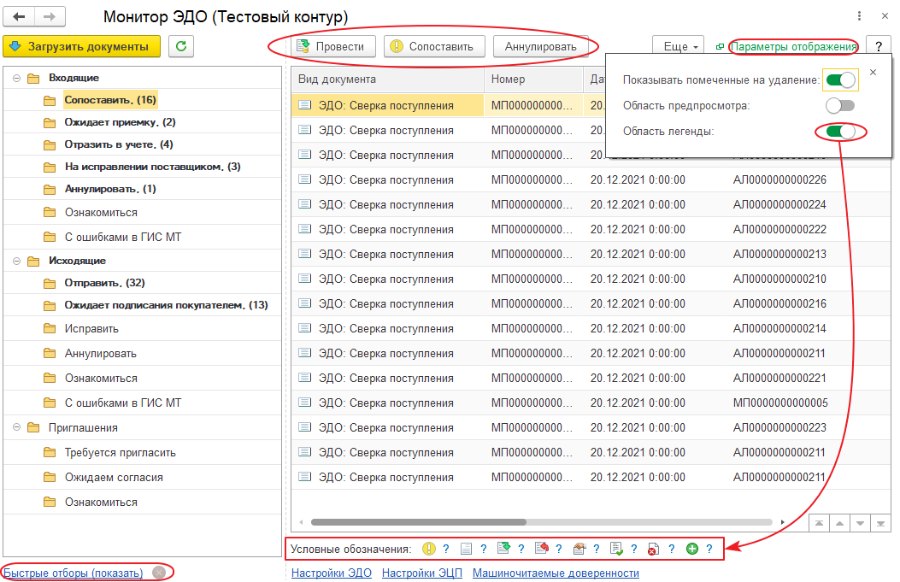Click the open box package icon in the legend
Screen dimensions: 900x582
[579, 549]
